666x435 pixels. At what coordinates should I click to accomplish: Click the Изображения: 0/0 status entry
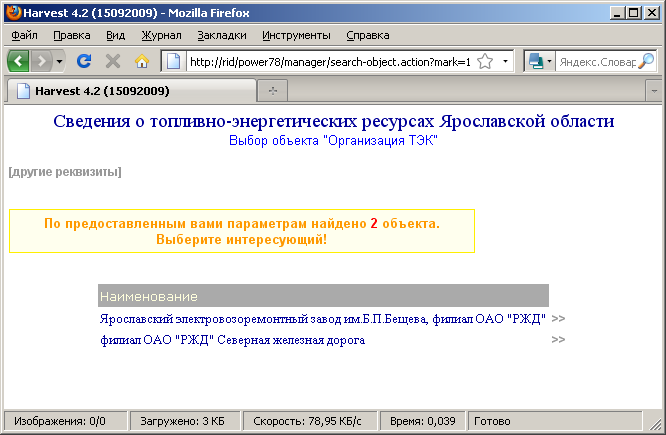point(65,421)
